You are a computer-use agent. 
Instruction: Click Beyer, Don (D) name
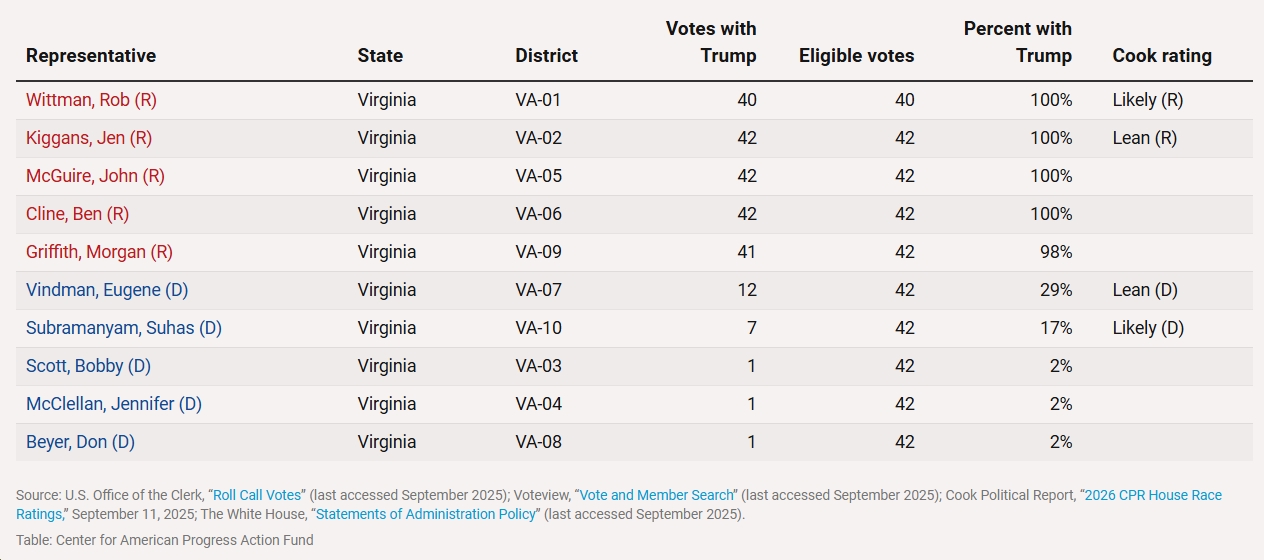point(80,442)
